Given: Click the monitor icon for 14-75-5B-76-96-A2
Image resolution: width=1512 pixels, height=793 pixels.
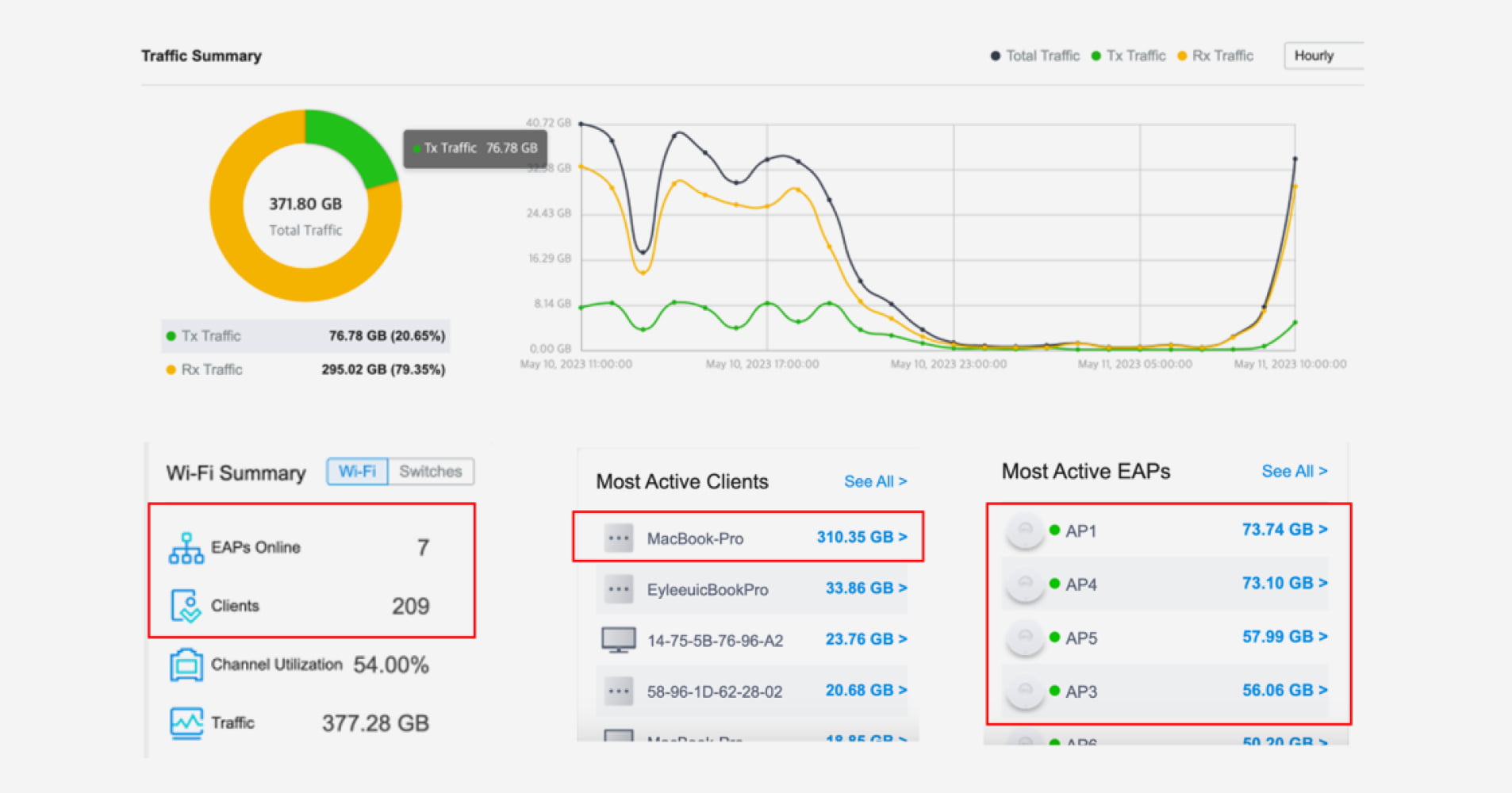Looking at the screenshot, I should point(618,640).
